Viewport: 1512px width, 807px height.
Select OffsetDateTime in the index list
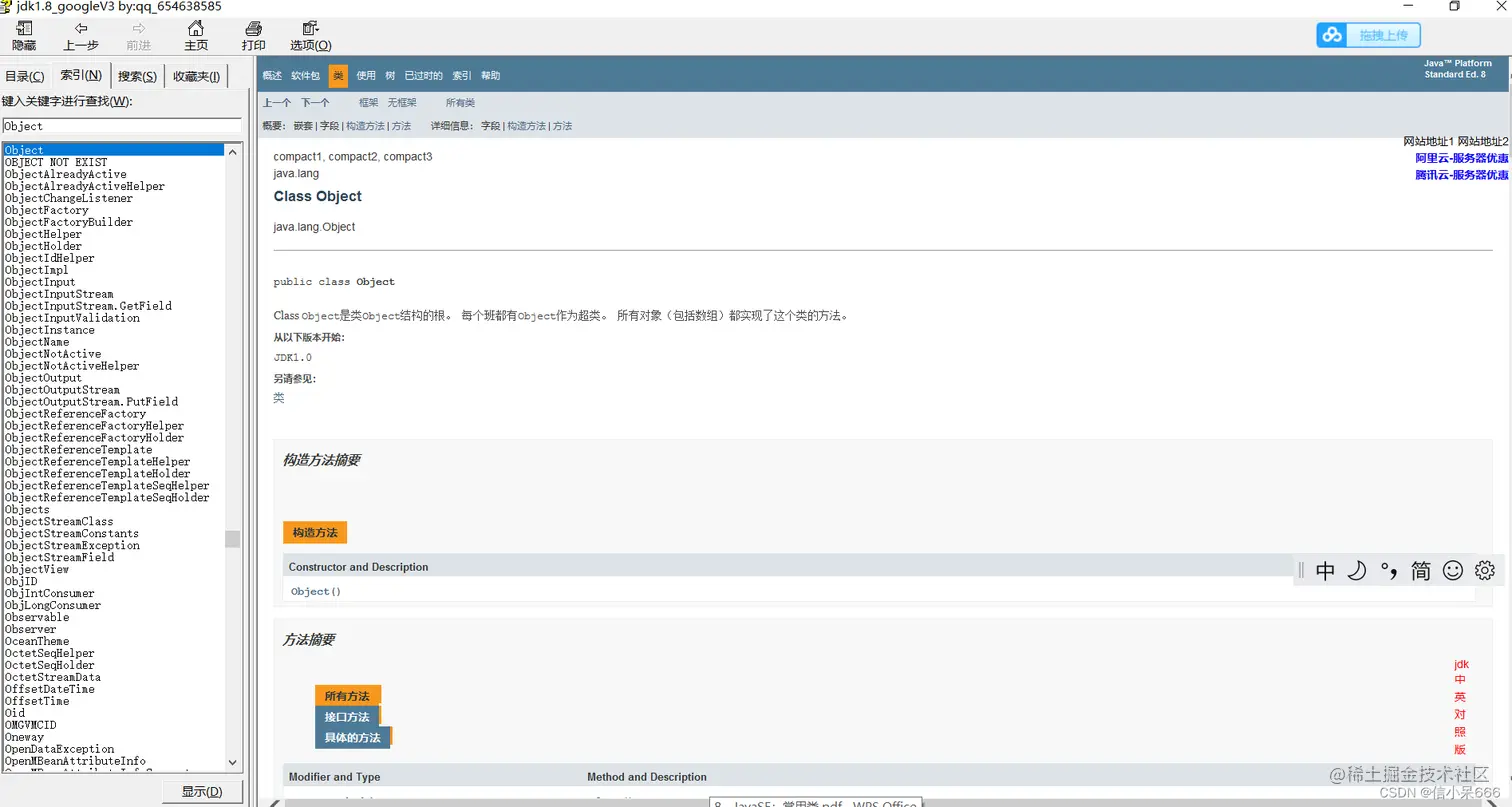point(50,690)
